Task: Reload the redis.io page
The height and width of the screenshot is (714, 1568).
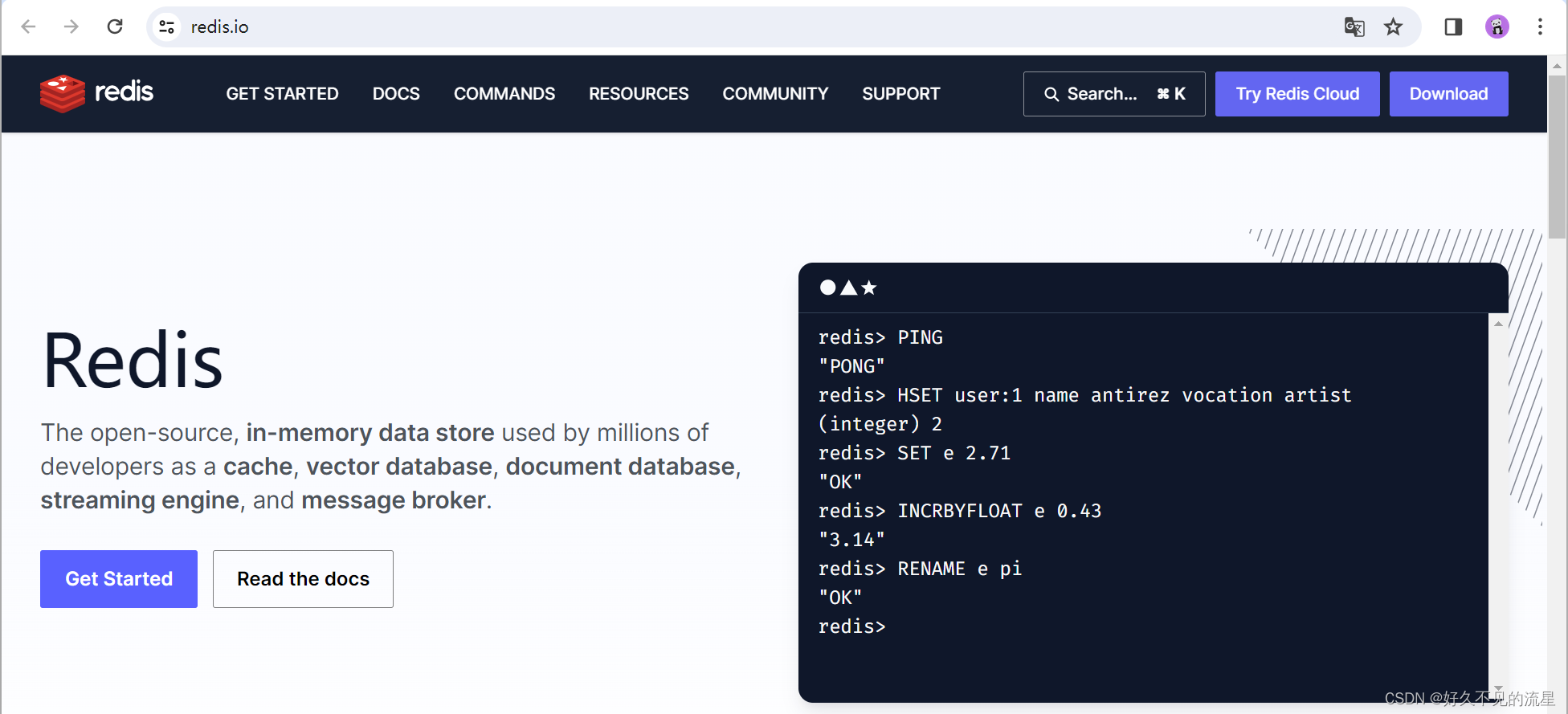Action: point(115,27)
